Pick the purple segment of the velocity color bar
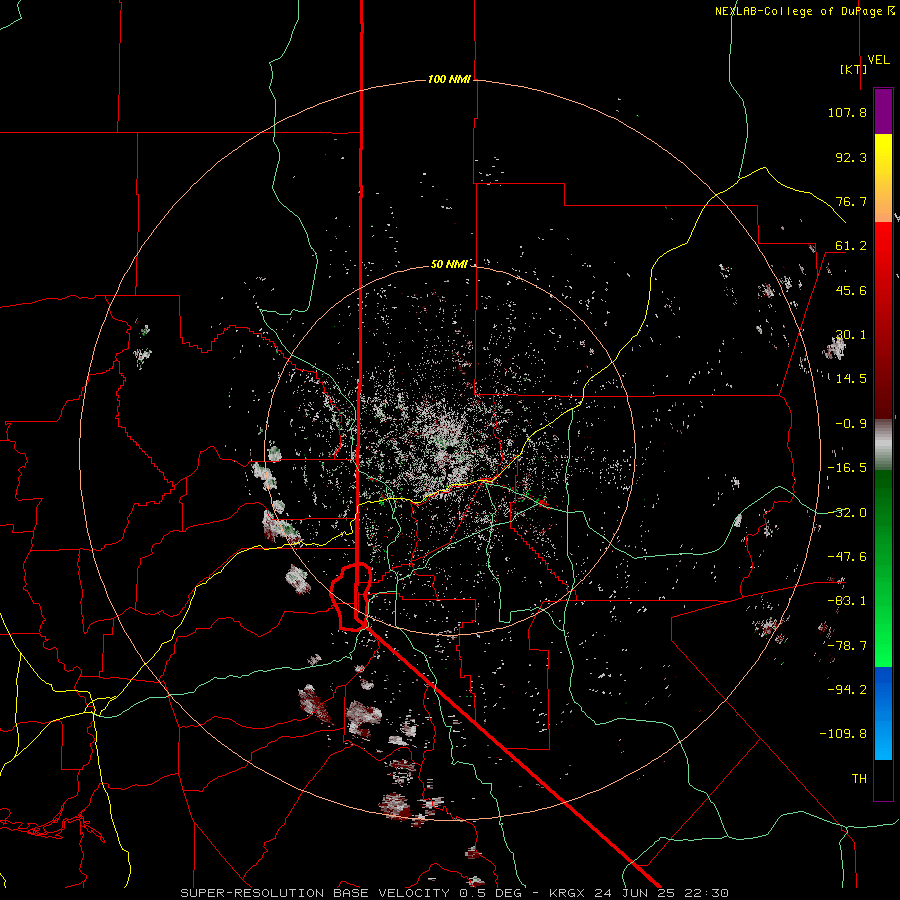The image size is (900, 900). pyautogui.click(x=883, y=111)
